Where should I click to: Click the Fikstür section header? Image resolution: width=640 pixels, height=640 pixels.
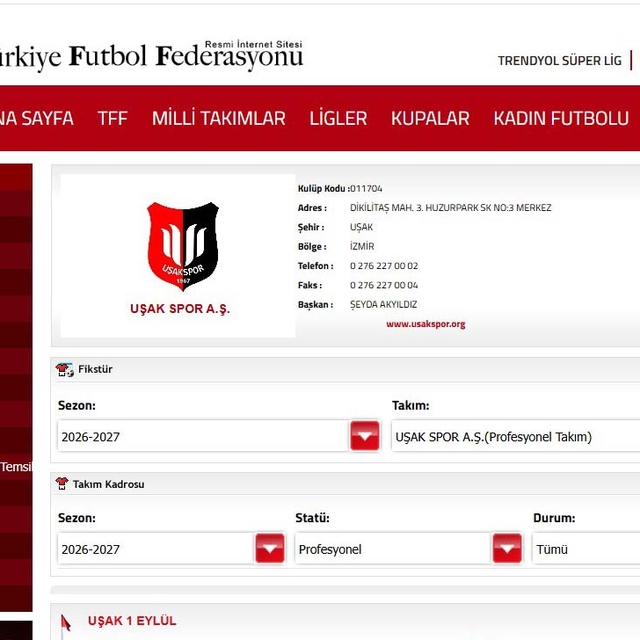tap(345, 369)
